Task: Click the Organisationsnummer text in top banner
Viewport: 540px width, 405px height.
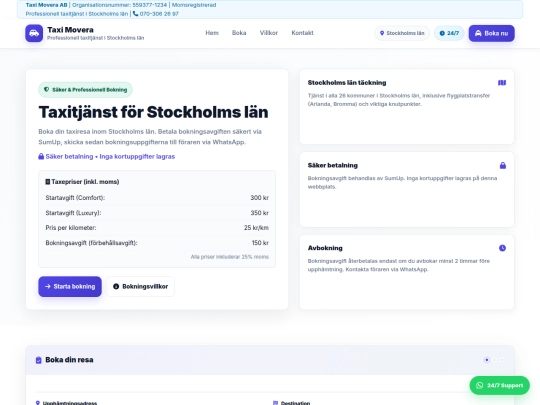Action: [119, 5]
